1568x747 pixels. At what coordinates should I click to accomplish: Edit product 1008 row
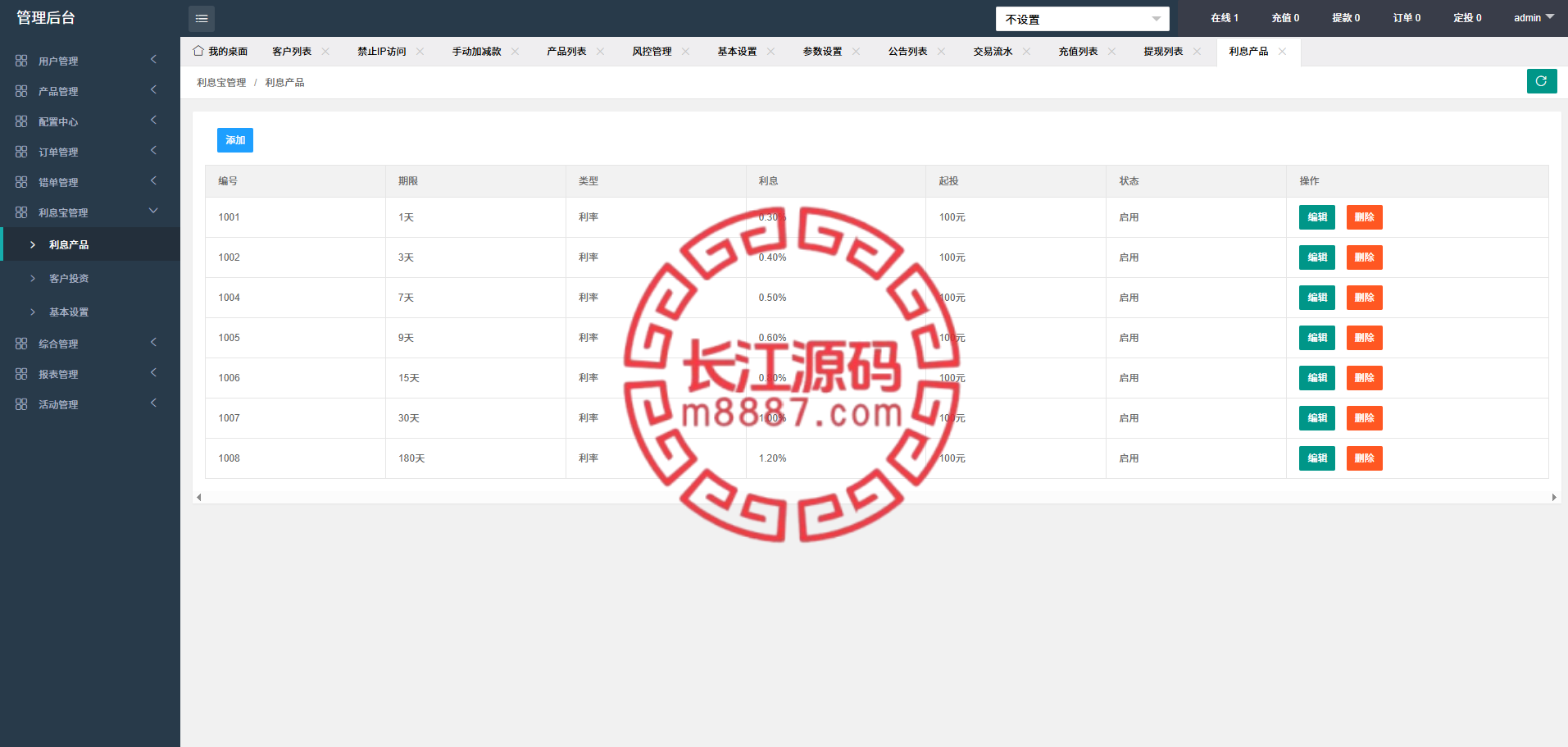[1317, 458]
